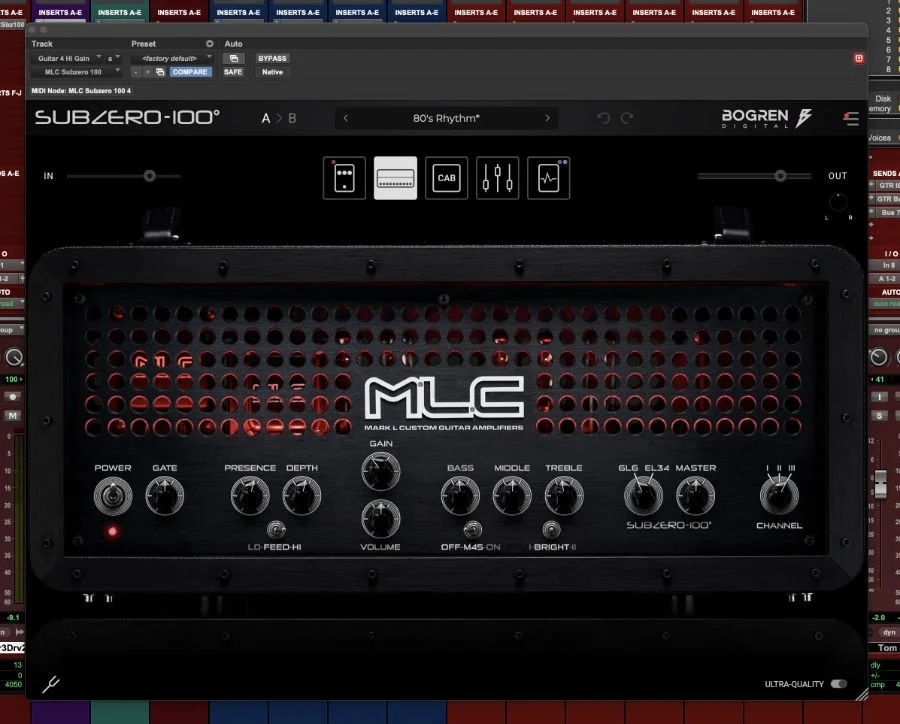Open the plugin hamburger menu

851,117
